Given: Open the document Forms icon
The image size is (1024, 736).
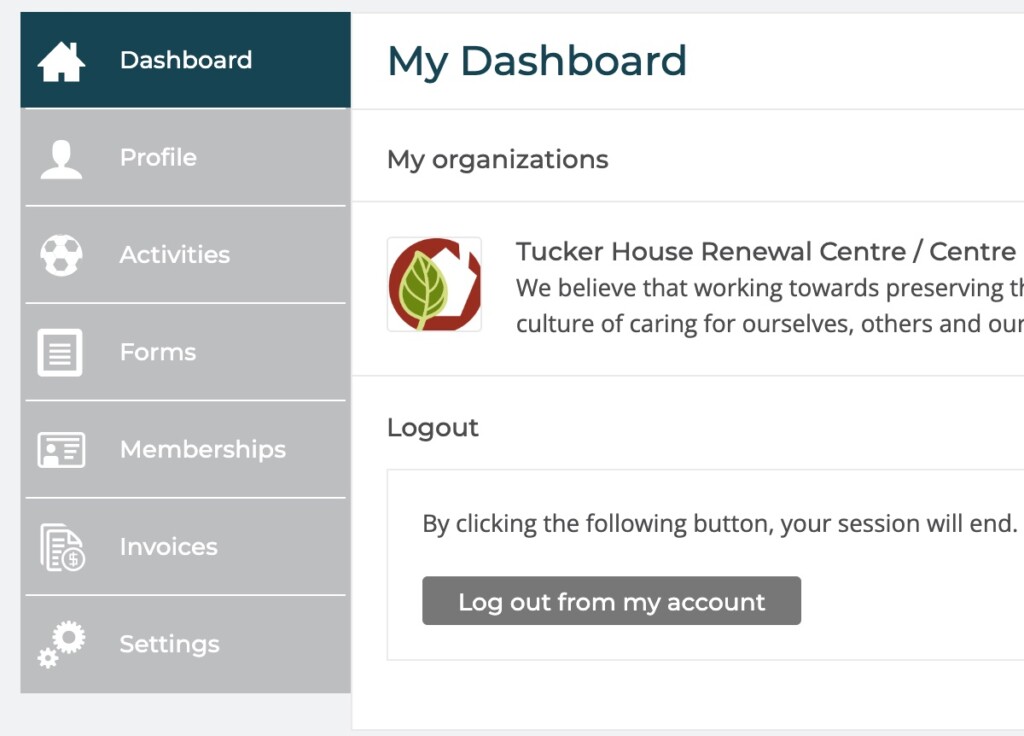Looking at the screenshot, I should 60,353.
